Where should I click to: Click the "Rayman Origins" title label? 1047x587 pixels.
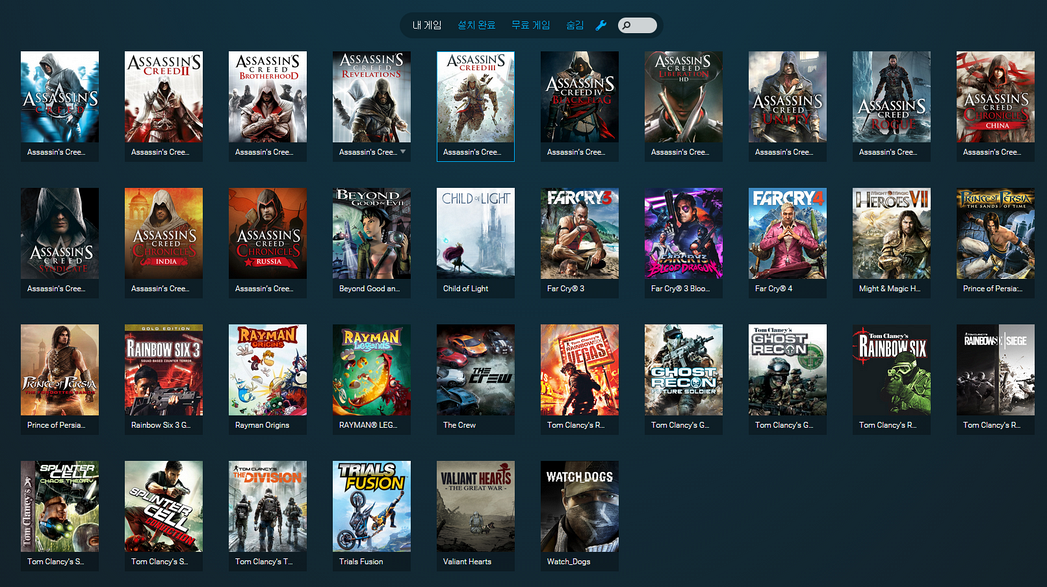point(262,425)
